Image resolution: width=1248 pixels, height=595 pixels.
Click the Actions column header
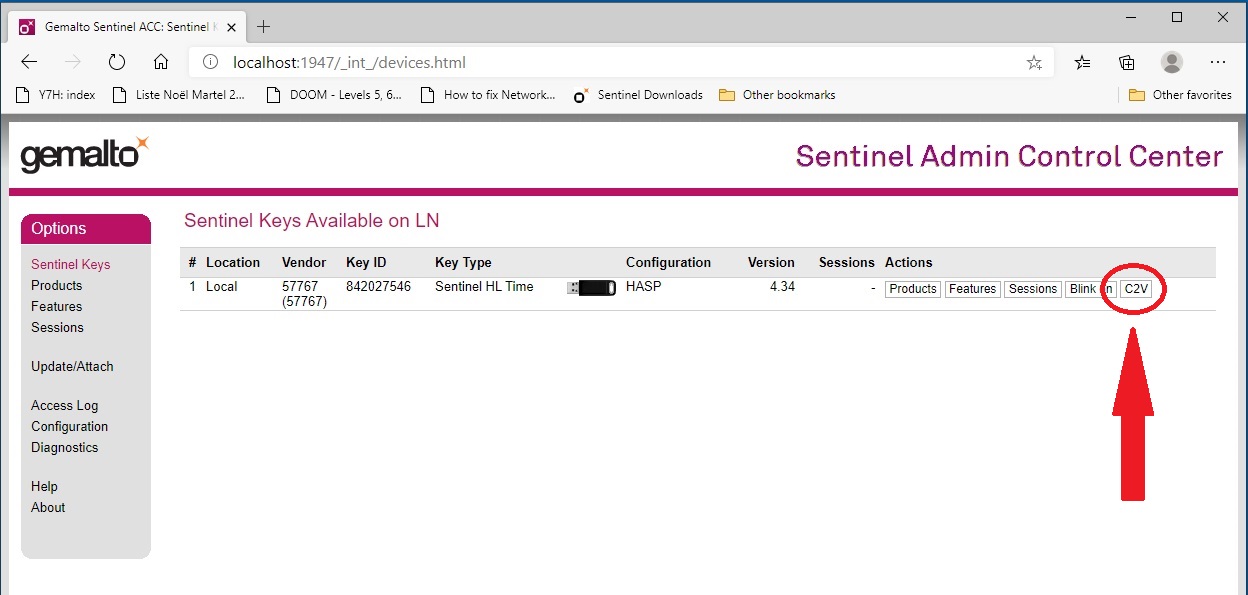tap(909, 263)
